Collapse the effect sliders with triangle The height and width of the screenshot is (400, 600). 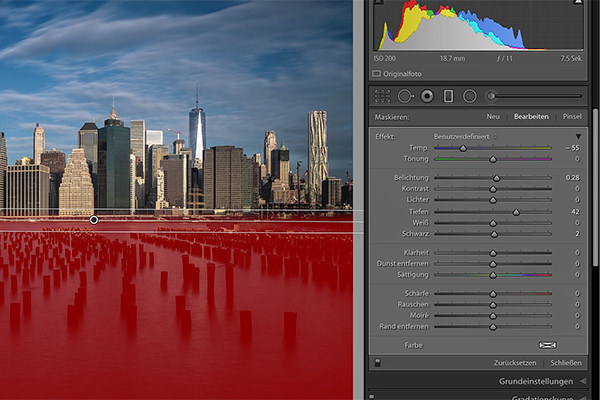[578, 137]
